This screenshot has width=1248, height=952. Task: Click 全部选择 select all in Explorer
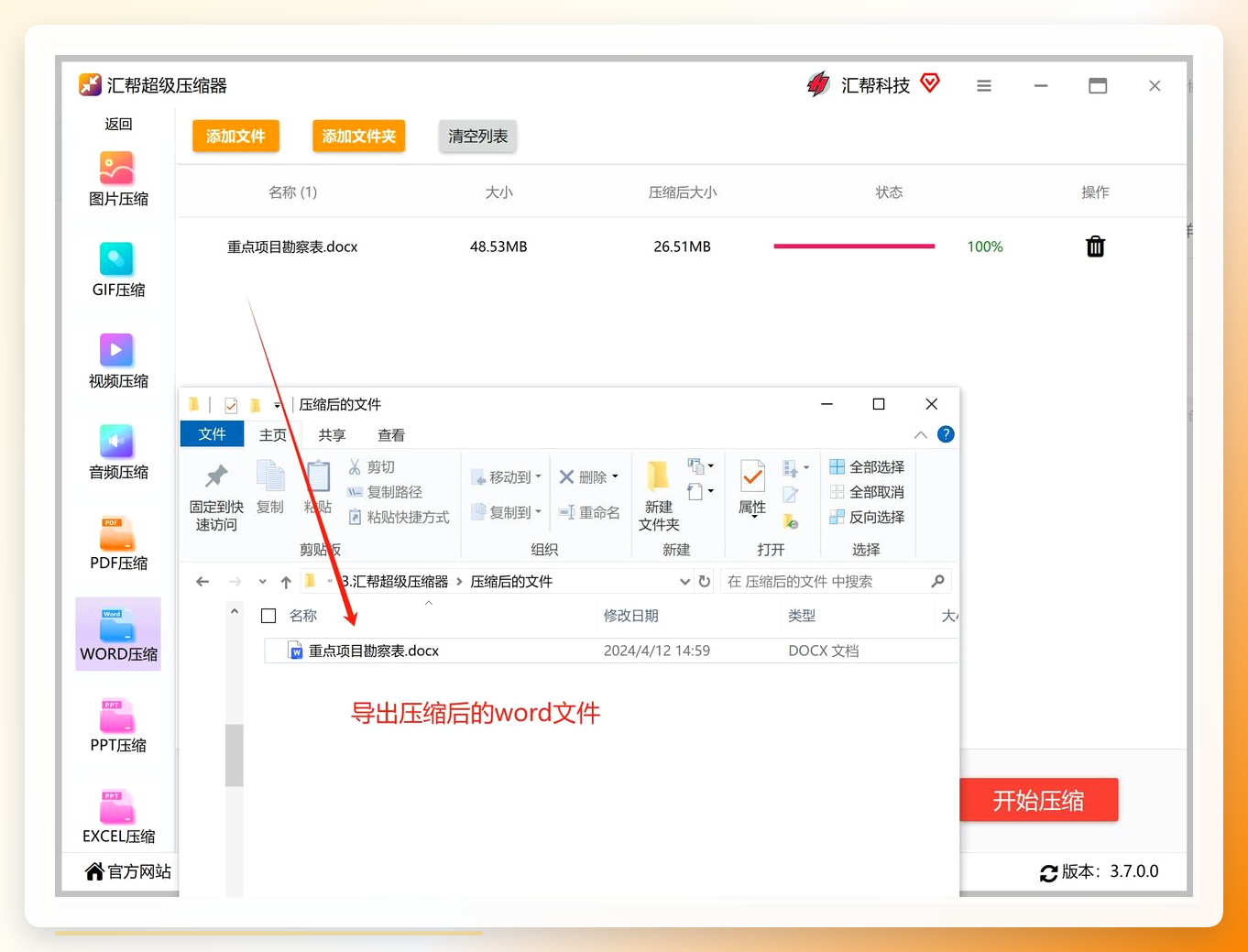[x=867, y=467]
